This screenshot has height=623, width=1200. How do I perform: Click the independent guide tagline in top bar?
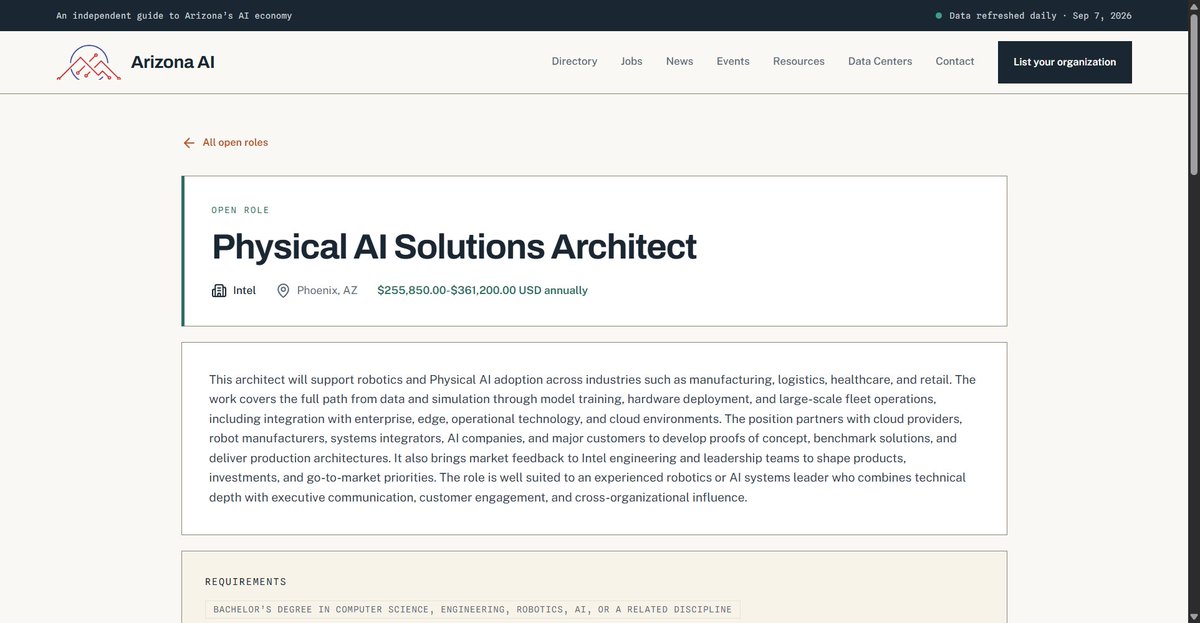tap(175, 16)
